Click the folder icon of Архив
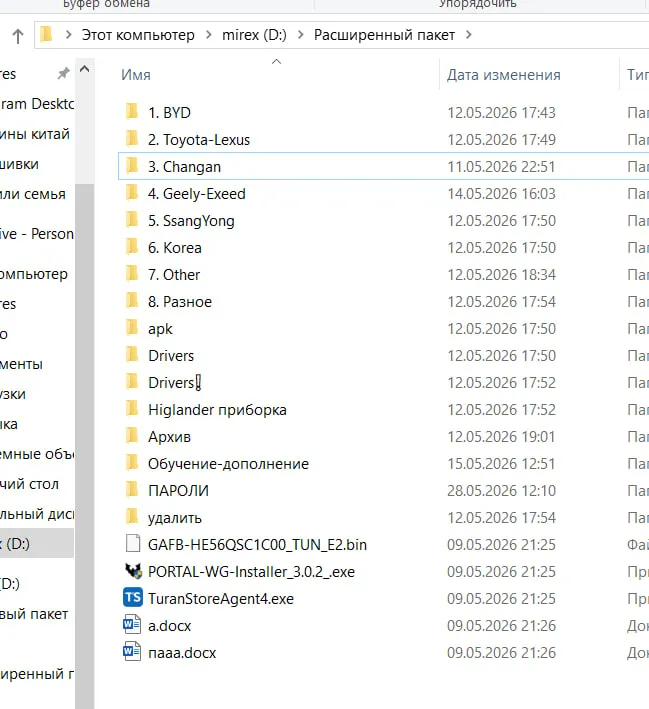Image resolution: width=649 pixels, height=709 pixels. click(x=132, y=436)
